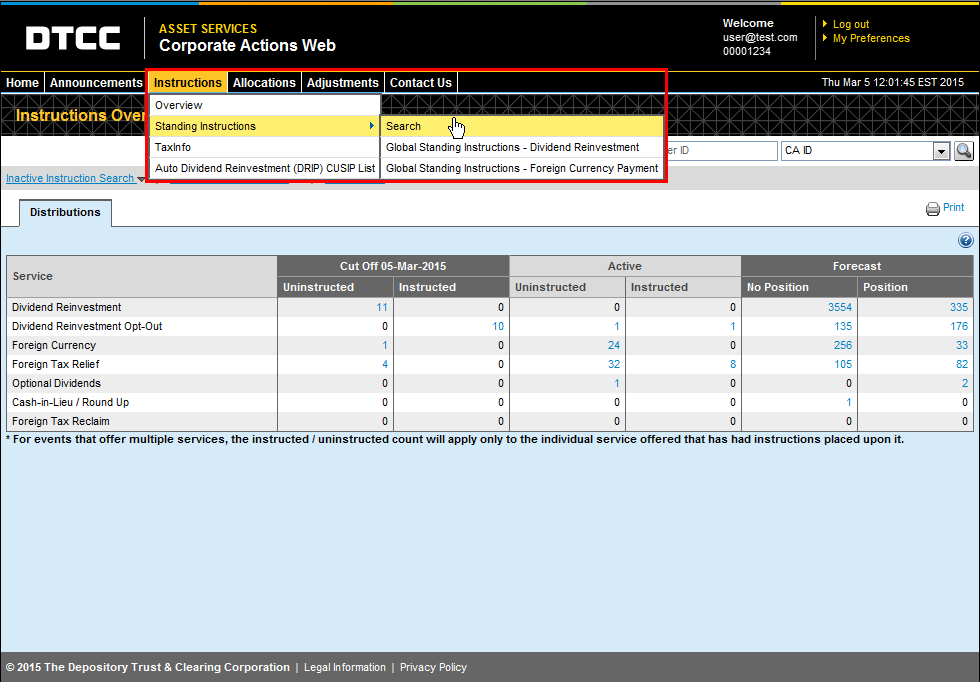The width and height of the screenshot is (980, 682).
Task: Click Foreign Tax Relief active uninstructed count 32
Action: tap(613, 365)
